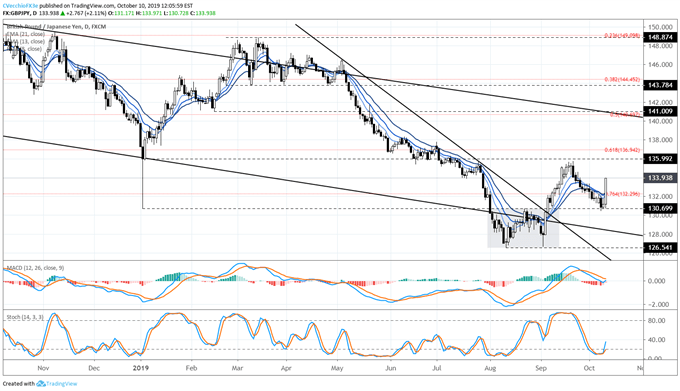Click the 143.784 price level tag
The width and height of the screenshot is (680, 391).
(x=660, y=85)
